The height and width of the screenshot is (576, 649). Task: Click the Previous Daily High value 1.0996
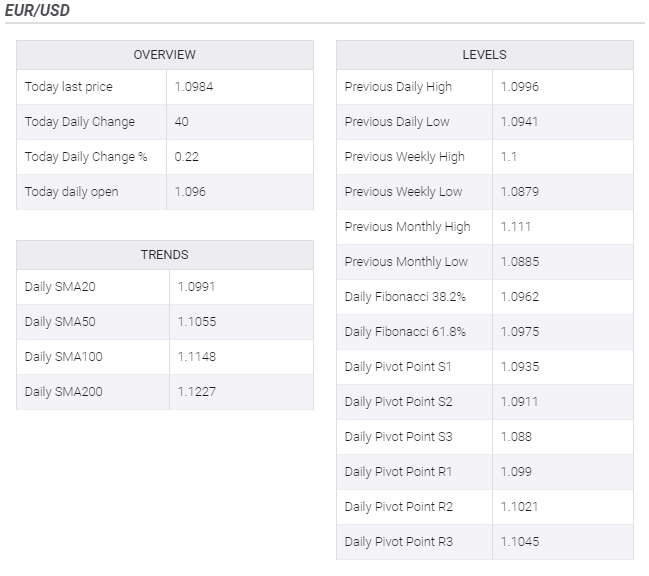[x=519, y=87]
